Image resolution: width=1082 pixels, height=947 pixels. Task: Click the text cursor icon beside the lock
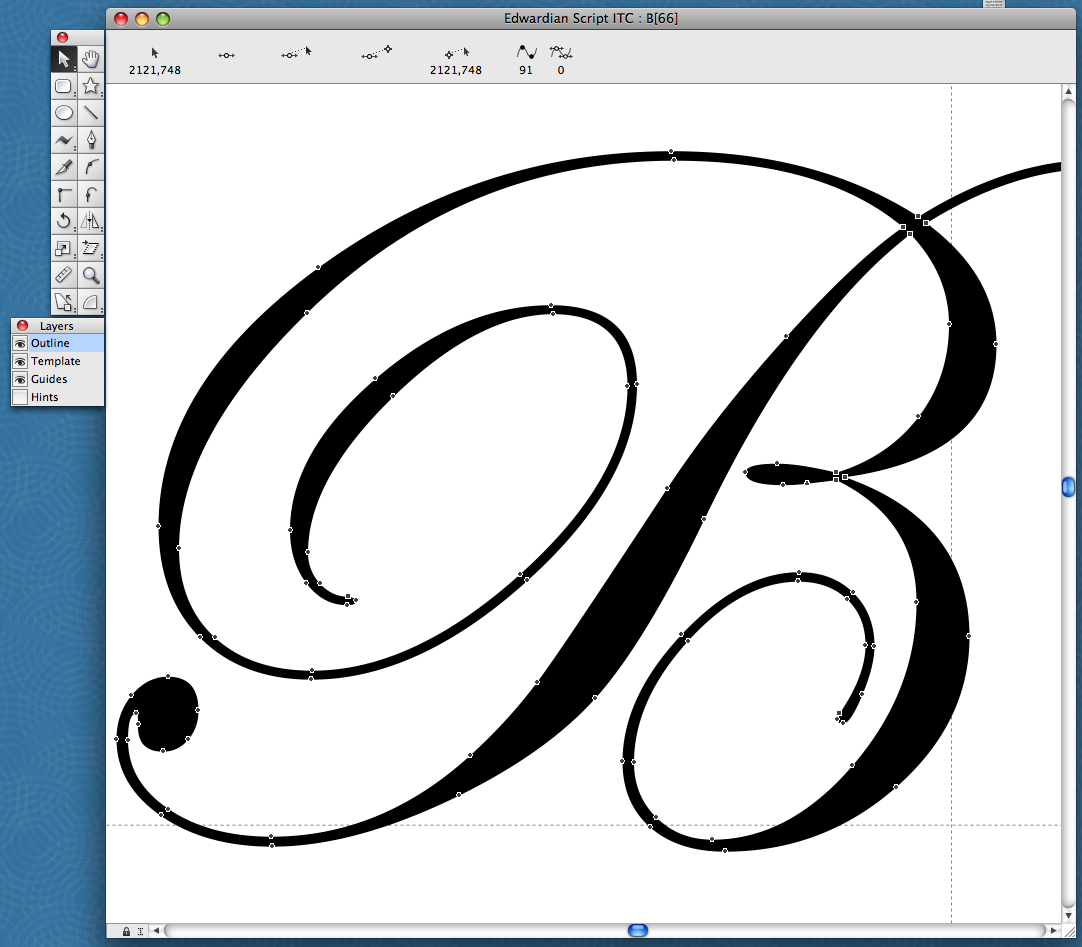coord(141,931)
